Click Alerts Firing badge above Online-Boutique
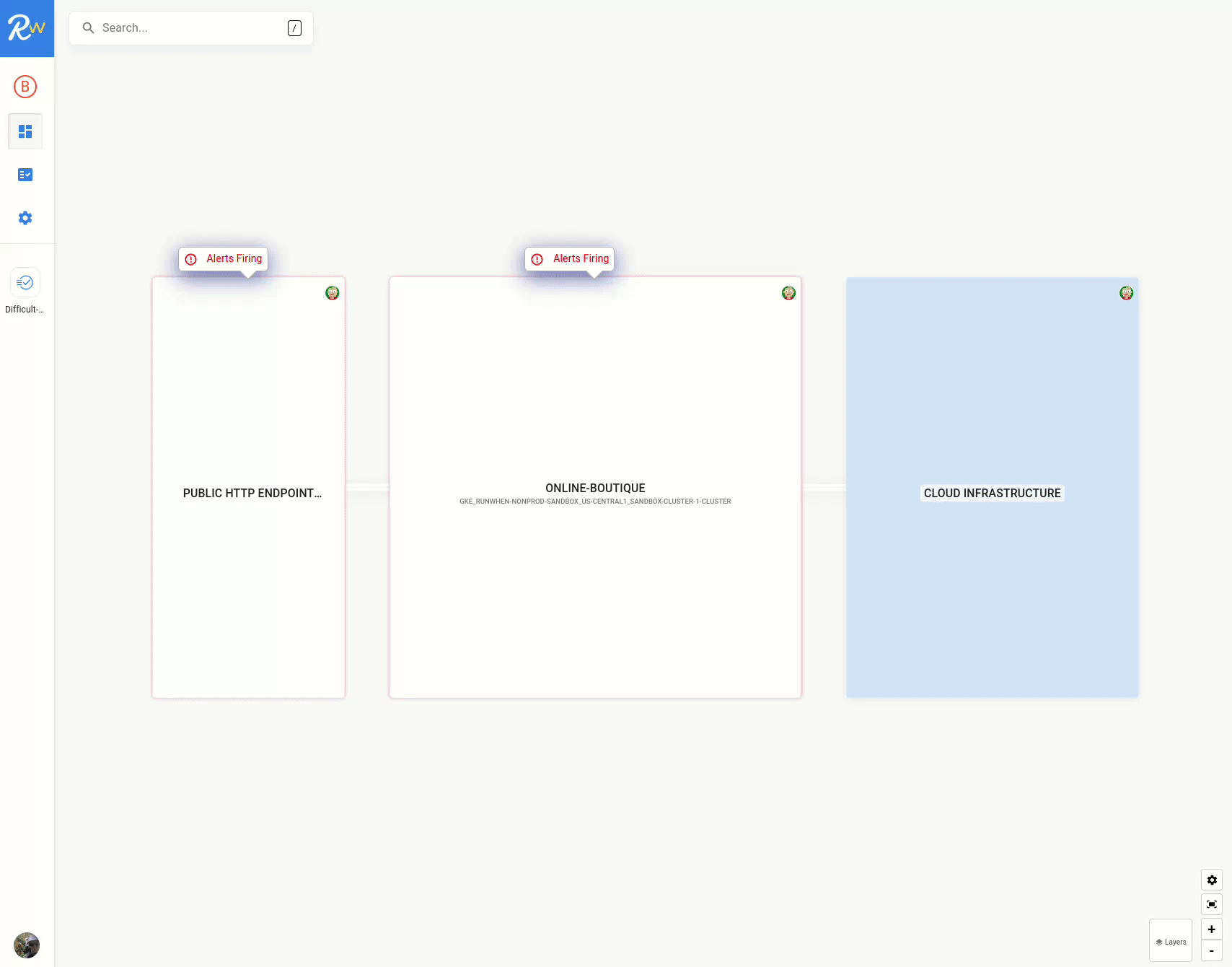The height and width of the screenshot is (967, 1232). (570, 259)
